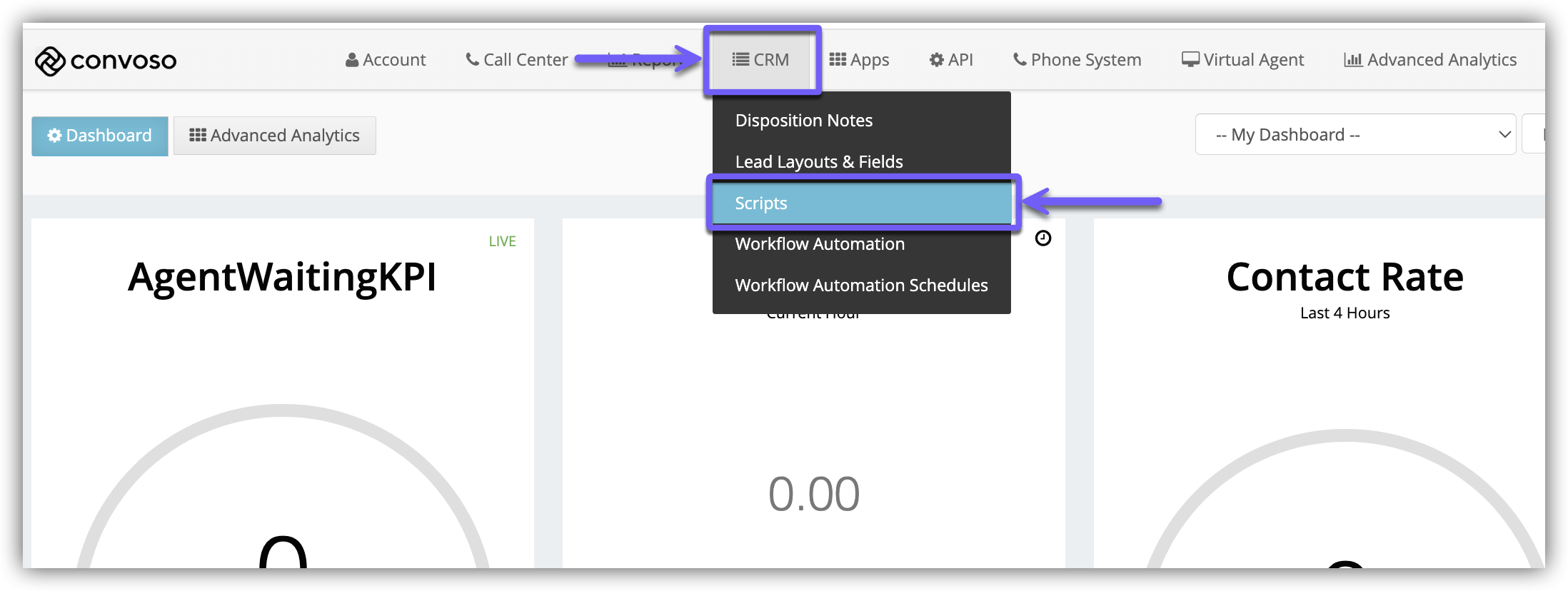Click the Contact Rate widget title
Screen dimensions: 1568x591
click(1345, 277)
